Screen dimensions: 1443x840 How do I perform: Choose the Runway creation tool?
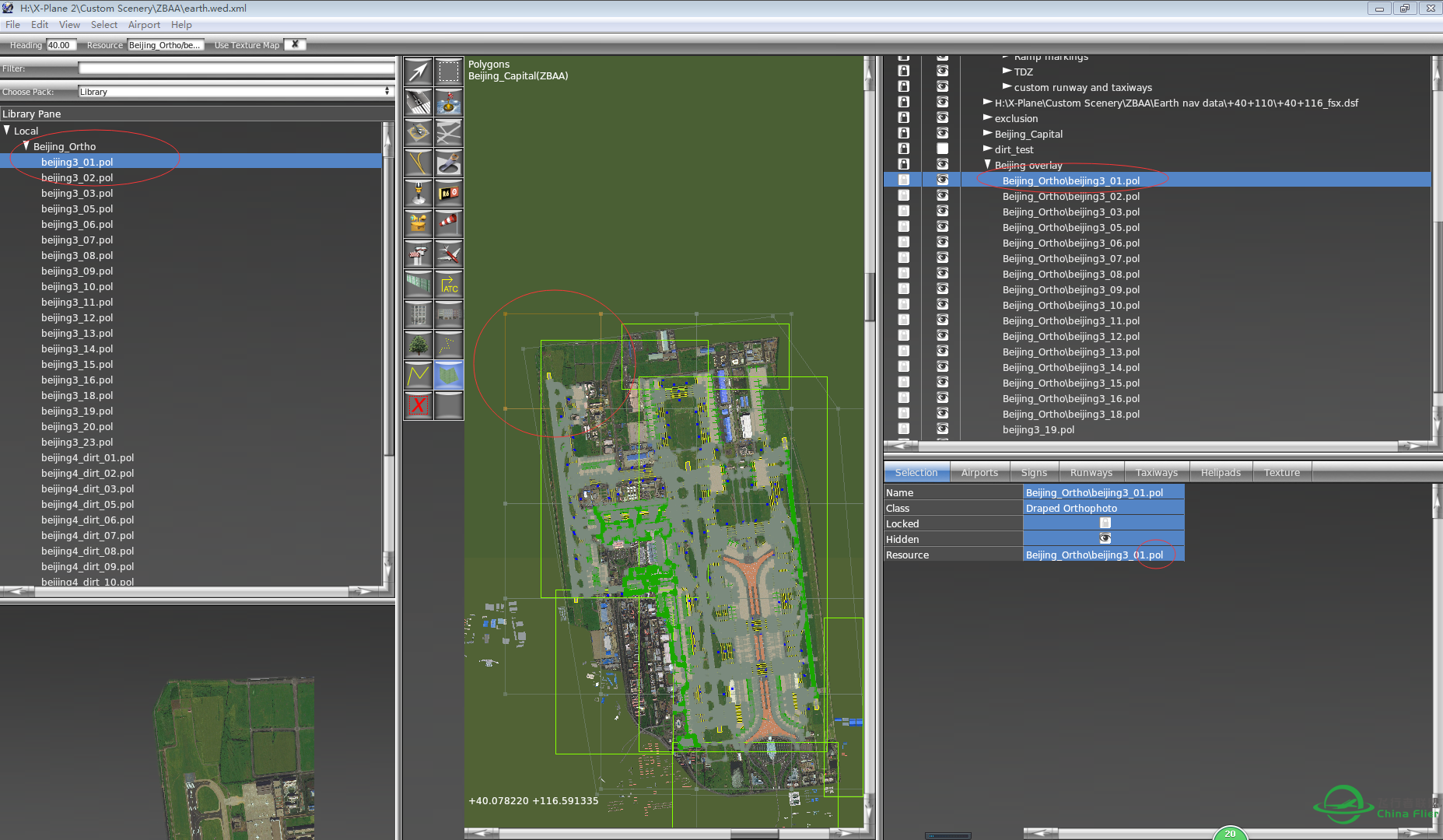(x=419, y=102)
